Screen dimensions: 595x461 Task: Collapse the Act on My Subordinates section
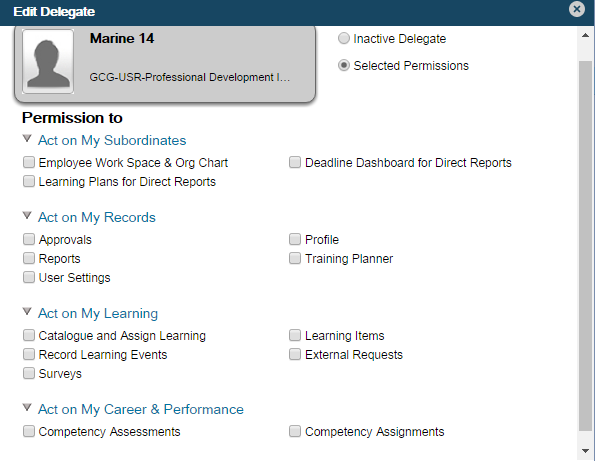click(27, 138)
